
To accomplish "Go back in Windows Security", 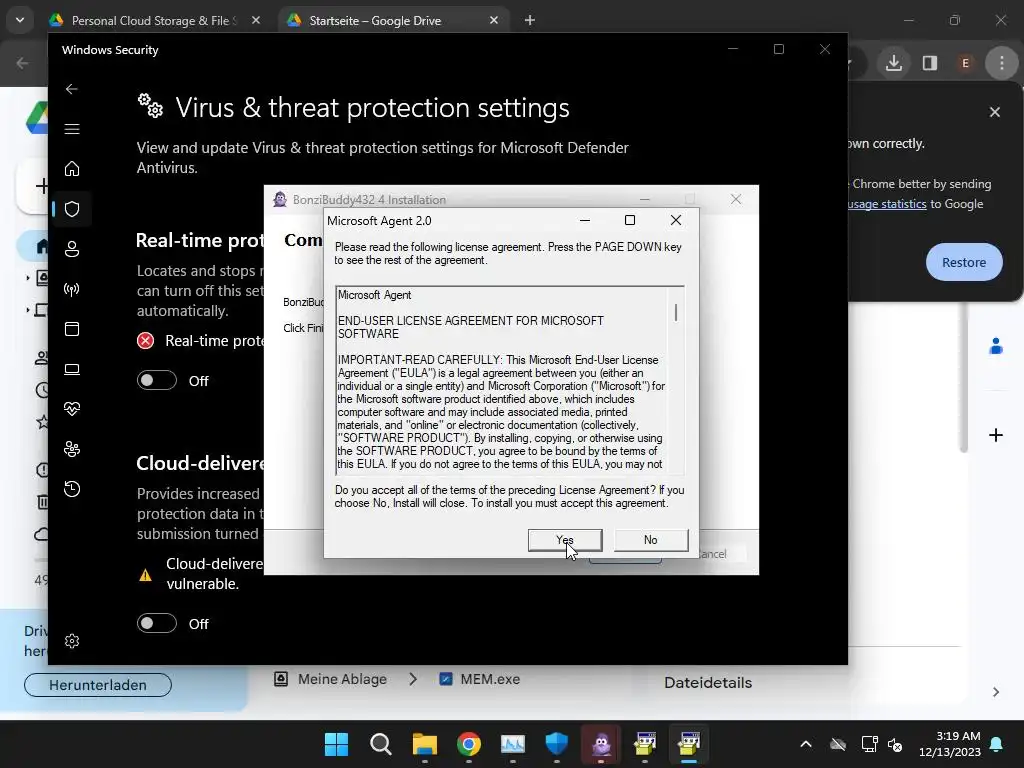I will tap(72, 89).
